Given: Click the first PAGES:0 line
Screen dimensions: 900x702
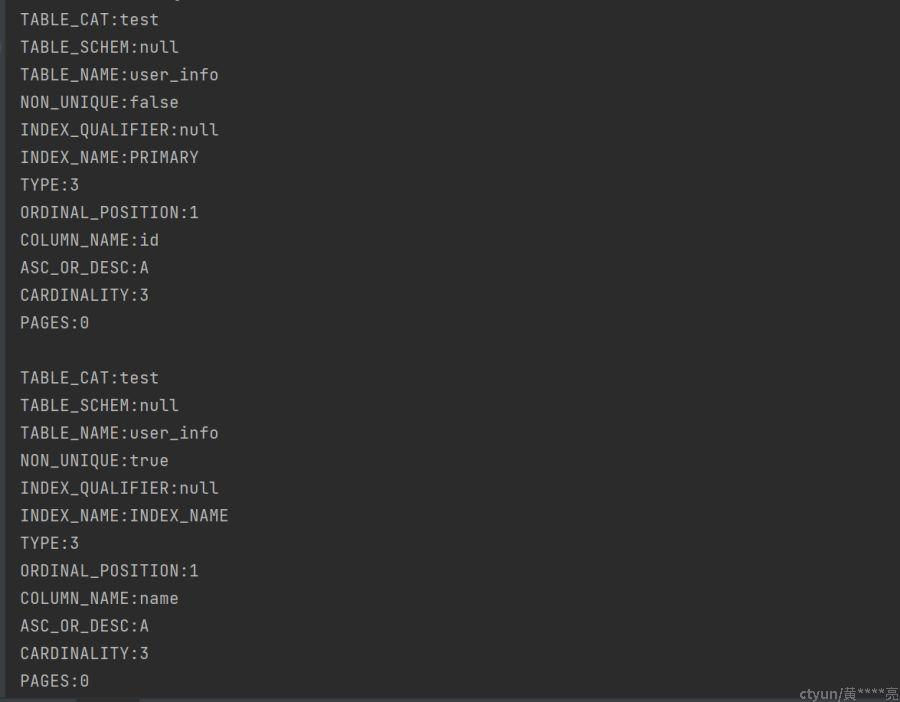Looking at the screenshot, I should point(55,323).
